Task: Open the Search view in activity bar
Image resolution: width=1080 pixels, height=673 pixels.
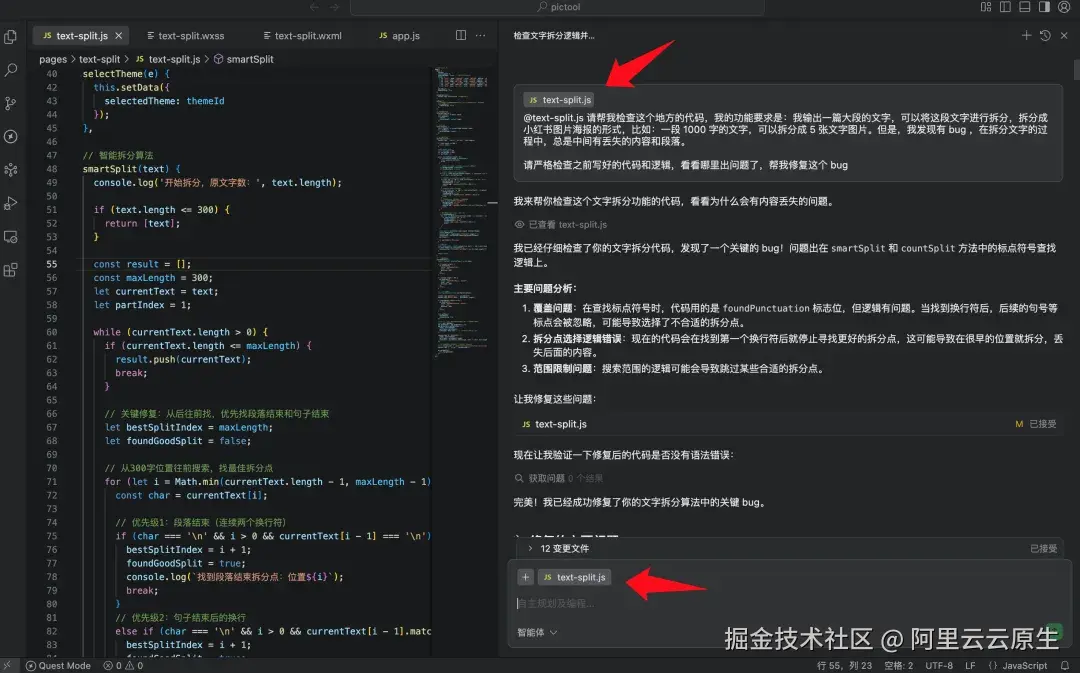Action: click(x=10, y=70)
